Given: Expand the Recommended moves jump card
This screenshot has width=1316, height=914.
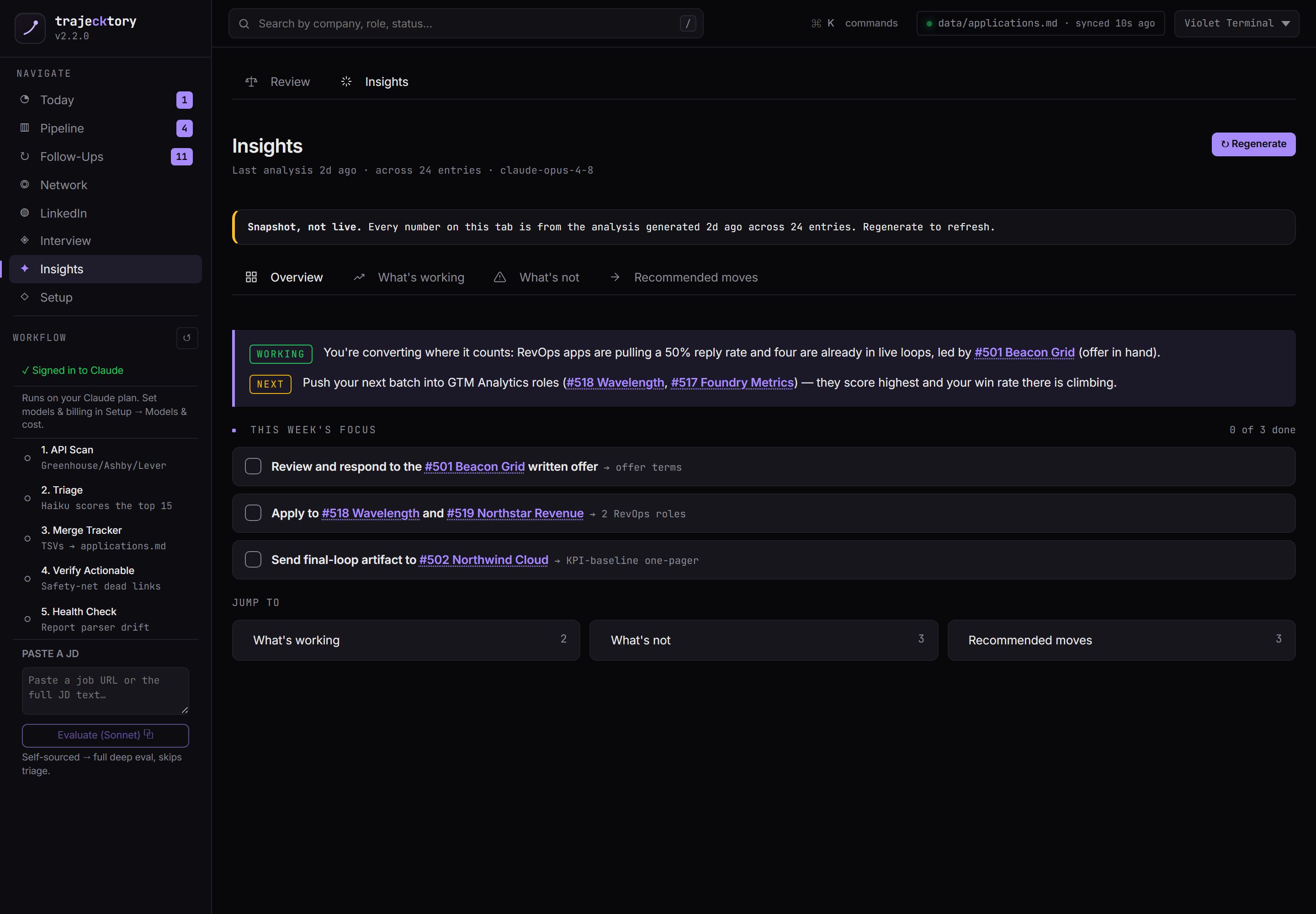Looking at the screenshot, I should pyautogui.click(x=1121, y=640).
